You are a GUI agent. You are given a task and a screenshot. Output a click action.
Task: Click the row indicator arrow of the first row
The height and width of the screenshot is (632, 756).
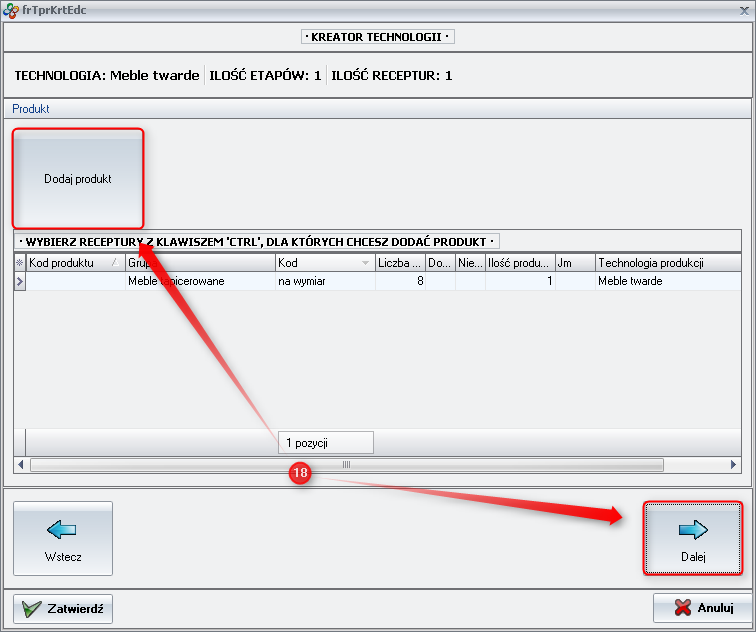20,281
